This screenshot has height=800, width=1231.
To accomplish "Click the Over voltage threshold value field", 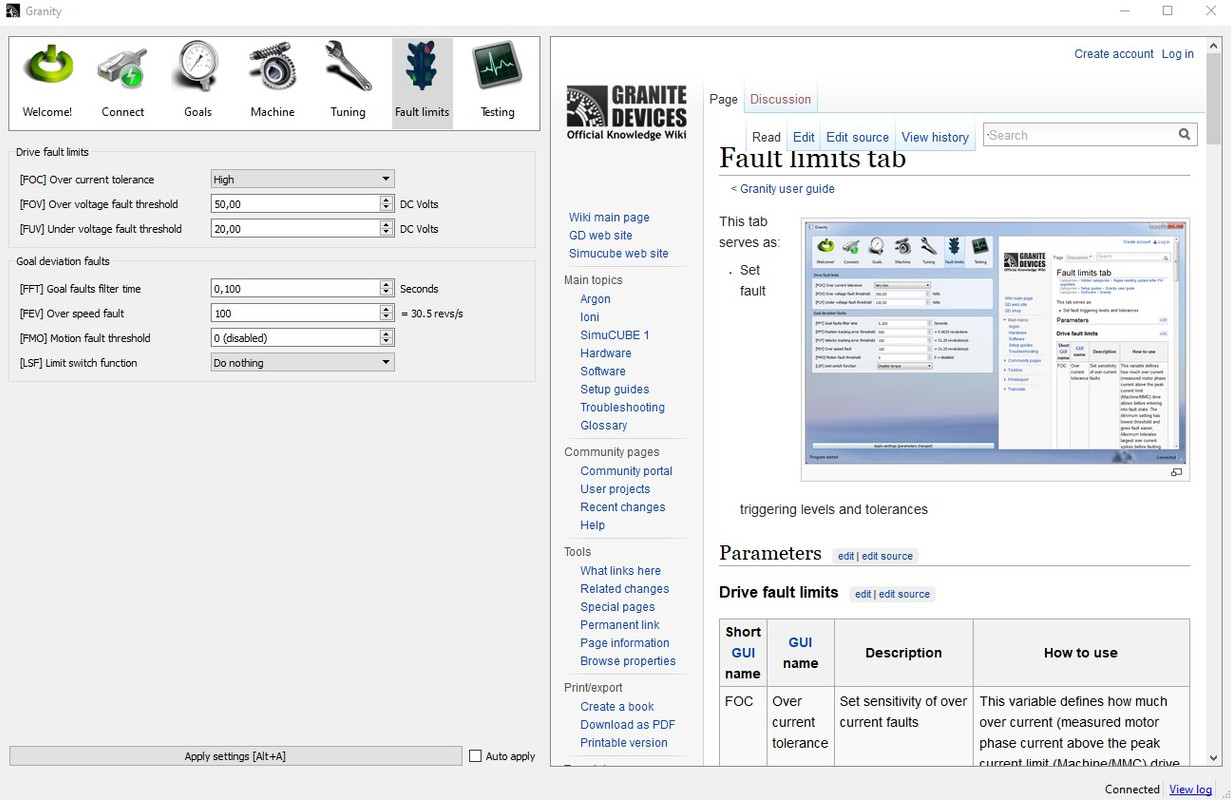I will click(296, 204).
